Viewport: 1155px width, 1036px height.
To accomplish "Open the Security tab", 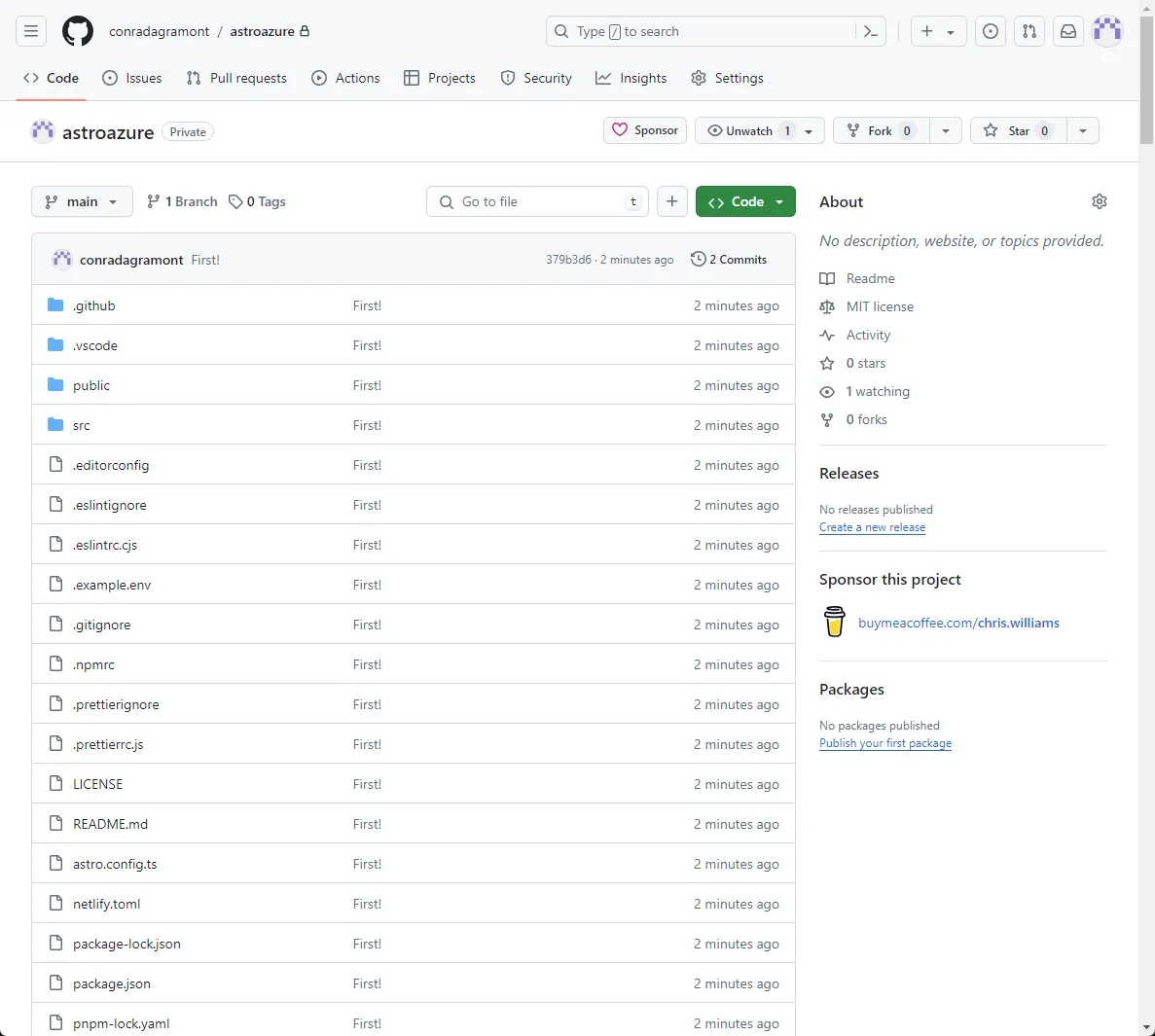I will click(x=536, y=78).
